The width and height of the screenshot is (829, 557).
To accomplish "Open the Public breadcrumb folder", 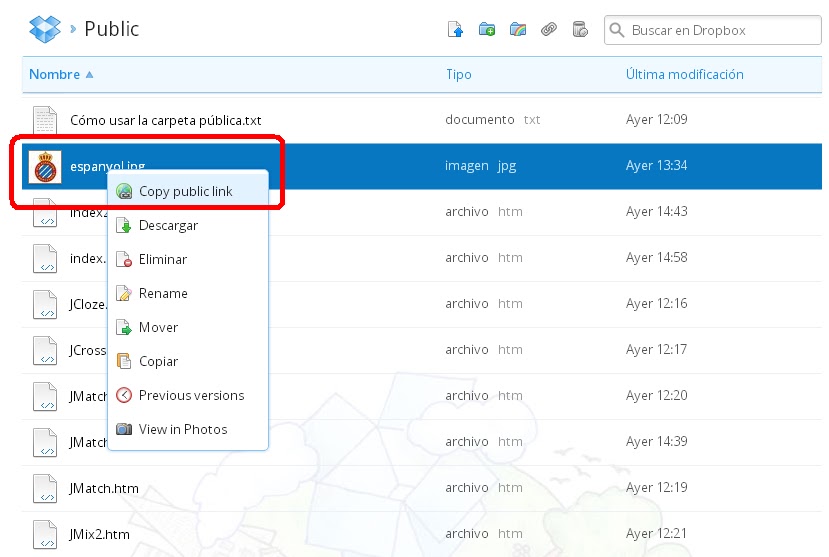I will [112, 29].
